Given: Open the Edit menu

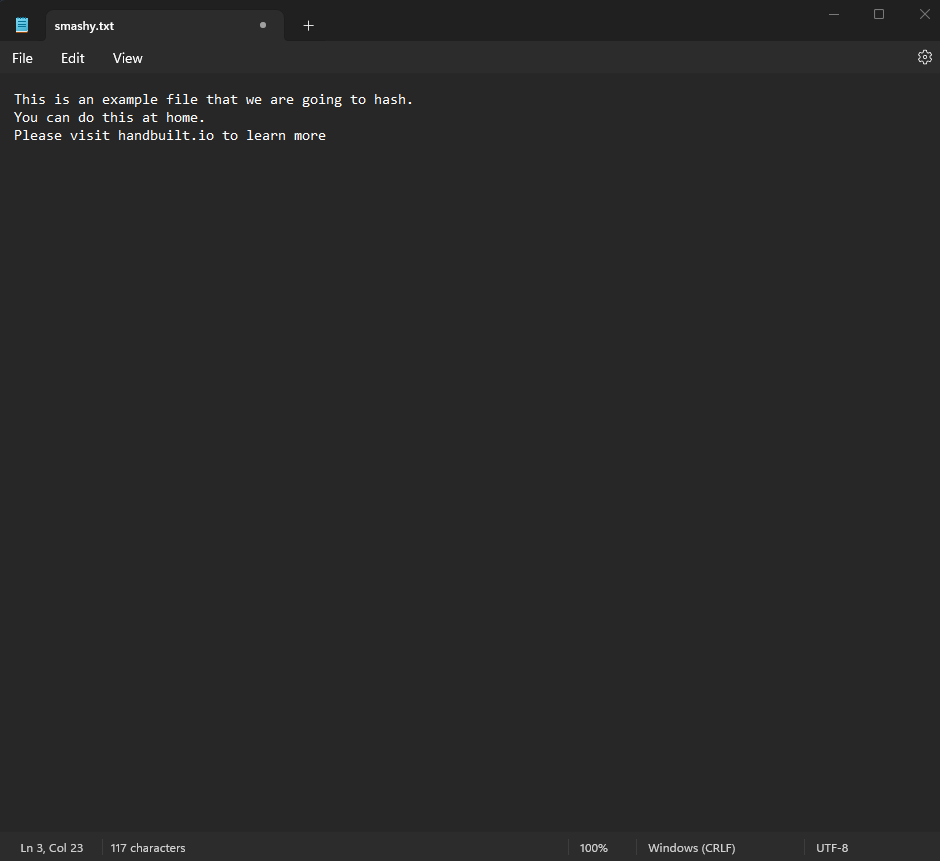Looking at the screenshot, I should 73,58.
